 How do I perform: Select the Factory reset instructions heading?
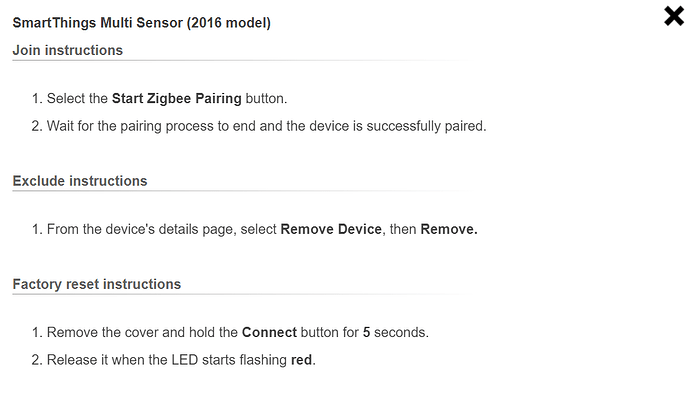(96, 284)
